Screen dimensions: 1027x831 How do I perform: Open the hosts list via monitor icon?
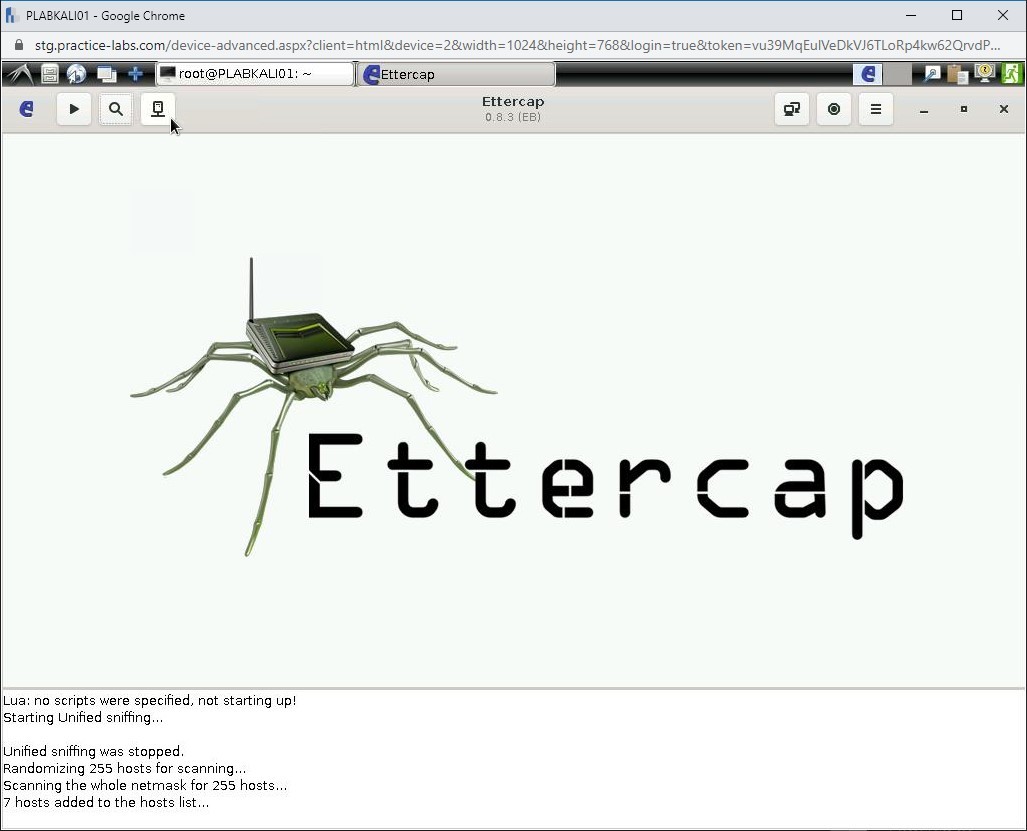pyautogui.click(x=157, y=109)
